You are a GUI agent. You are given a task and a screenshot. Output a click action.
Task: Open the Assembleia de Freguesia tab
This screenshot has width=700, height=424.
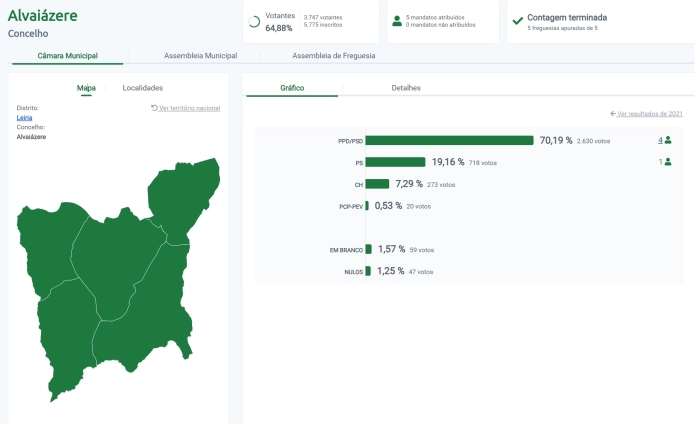333,56
